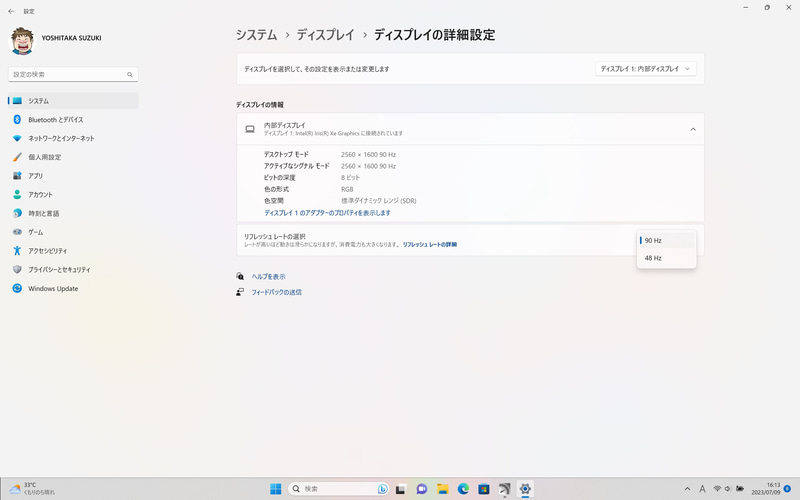Click the help icon beside ヘルプを表示
Screen dimensions: 800x500
[240, 277]
